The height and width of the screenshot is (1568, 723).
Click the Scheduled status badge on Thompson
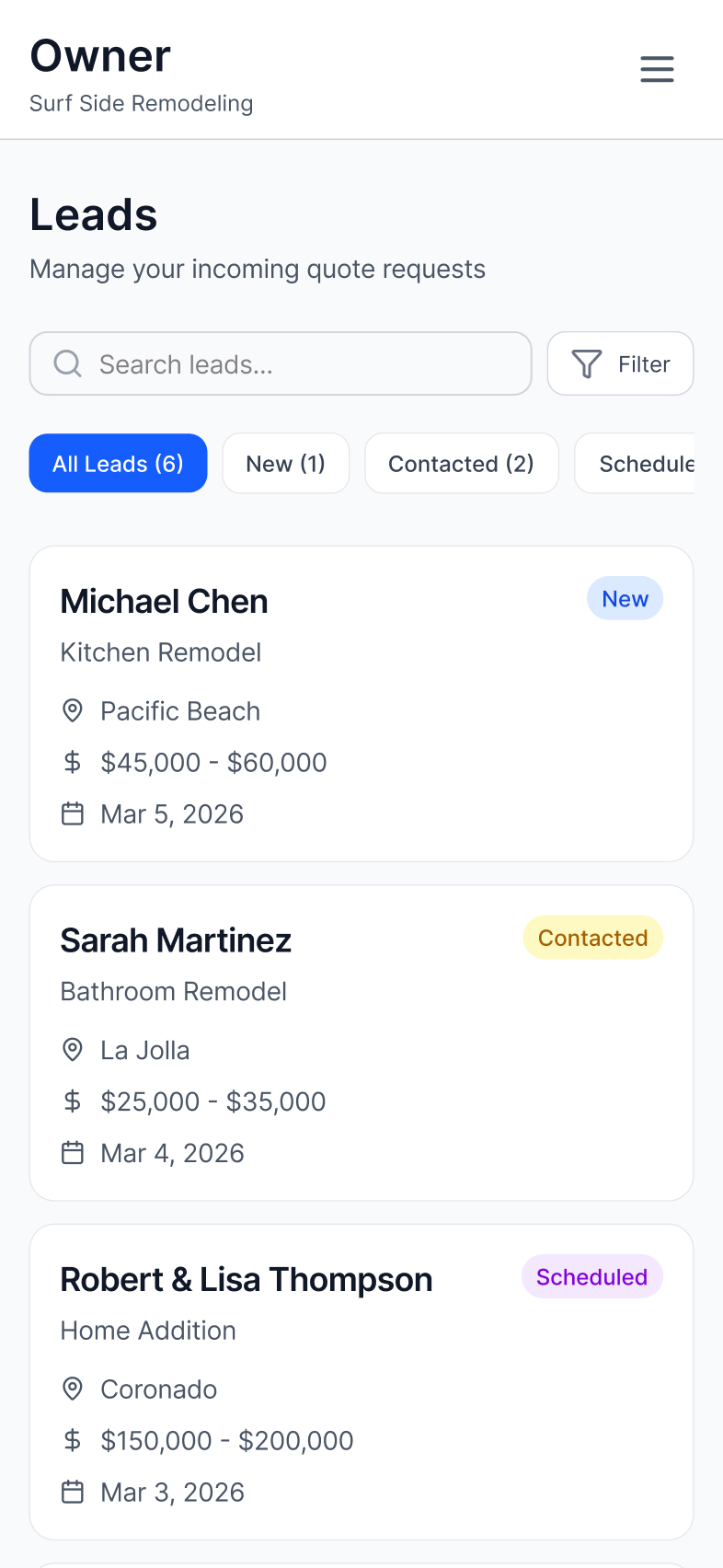(592, 1276)
